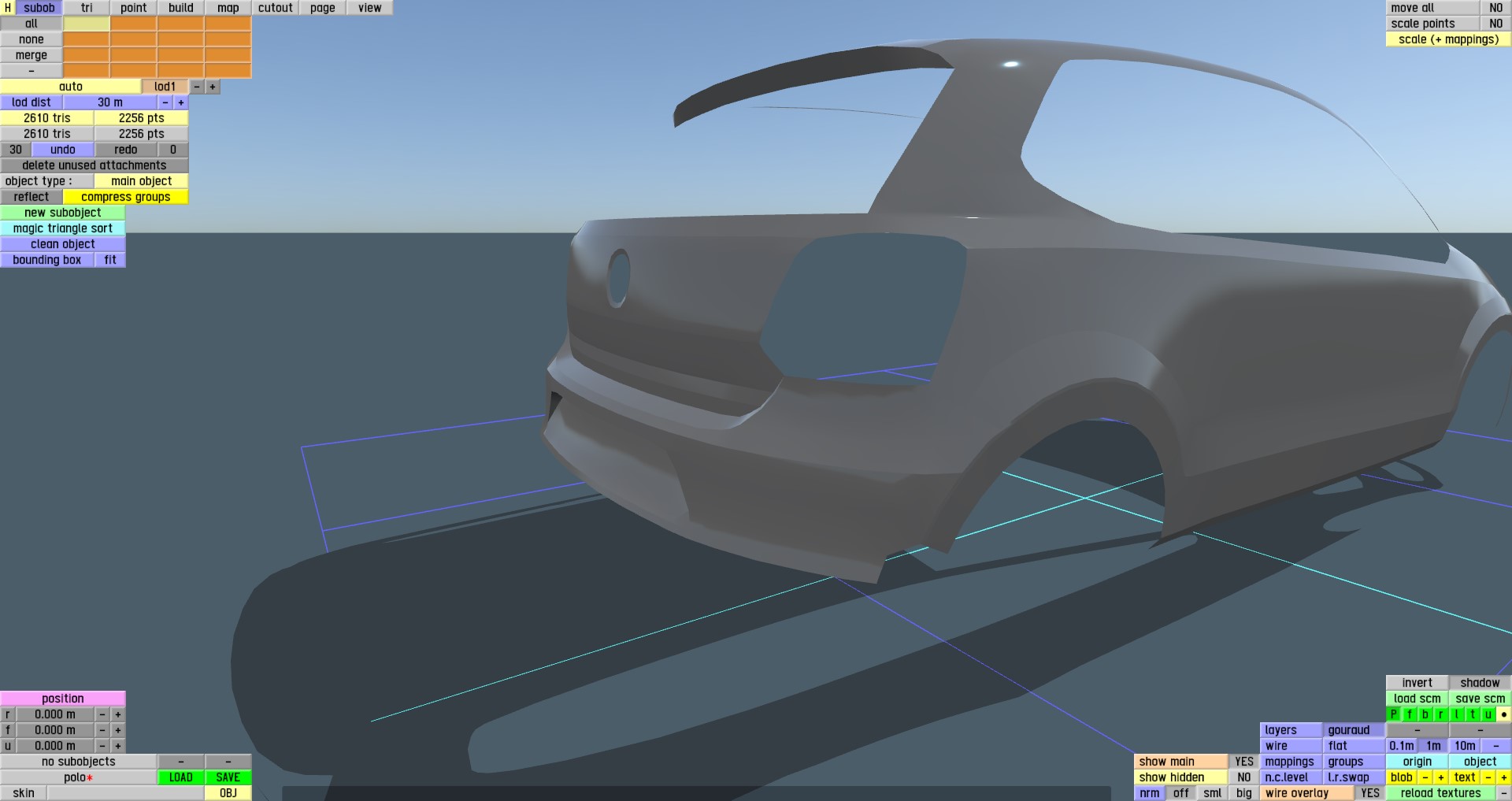Create a new subobject
The image size is (1512, 801).
(x=63, y=213)
